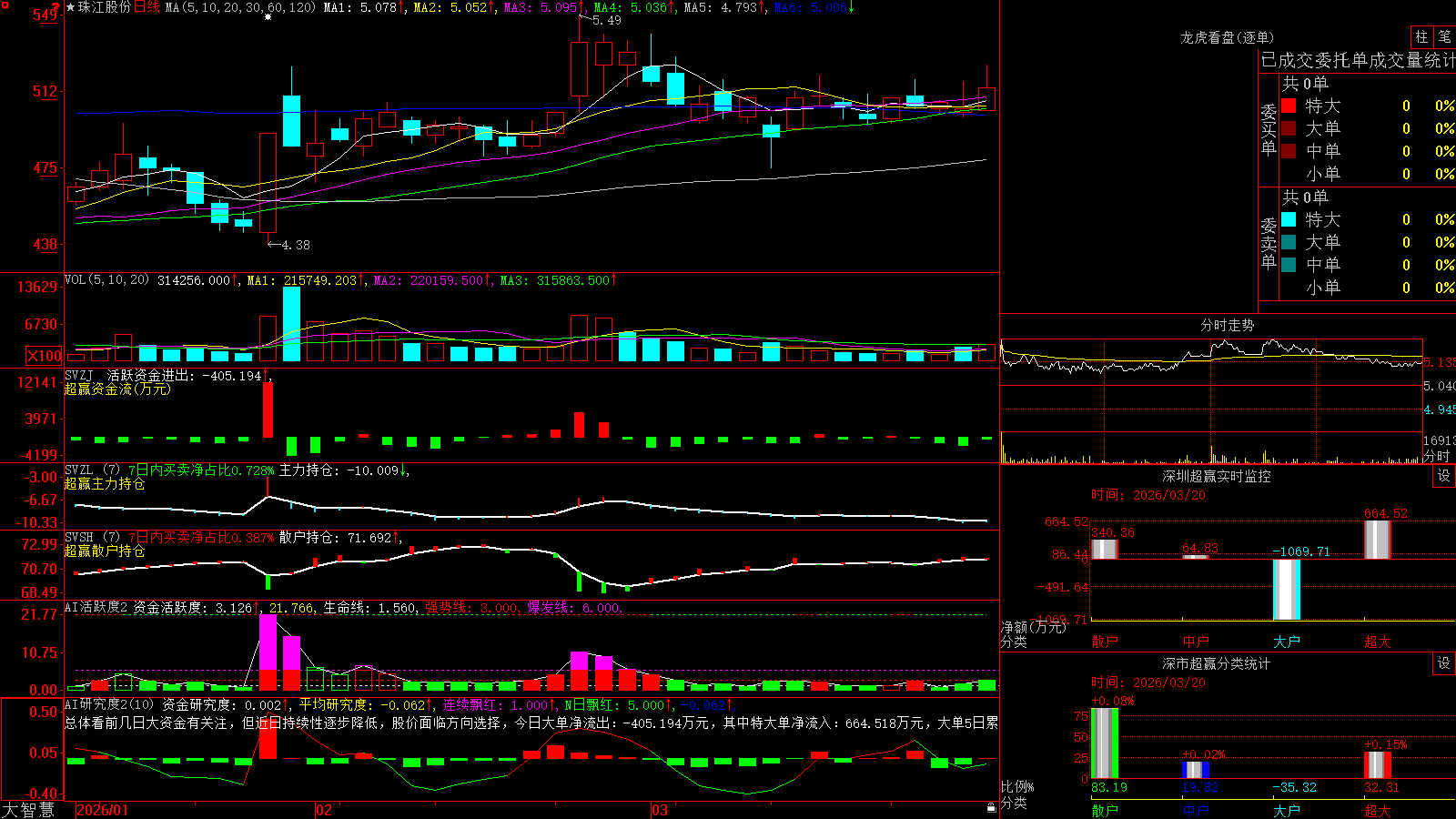Viewport: 1456px width, 819px height.
Task: Click the blue 中户 bar showing +0.02%
Action: 1196,770
